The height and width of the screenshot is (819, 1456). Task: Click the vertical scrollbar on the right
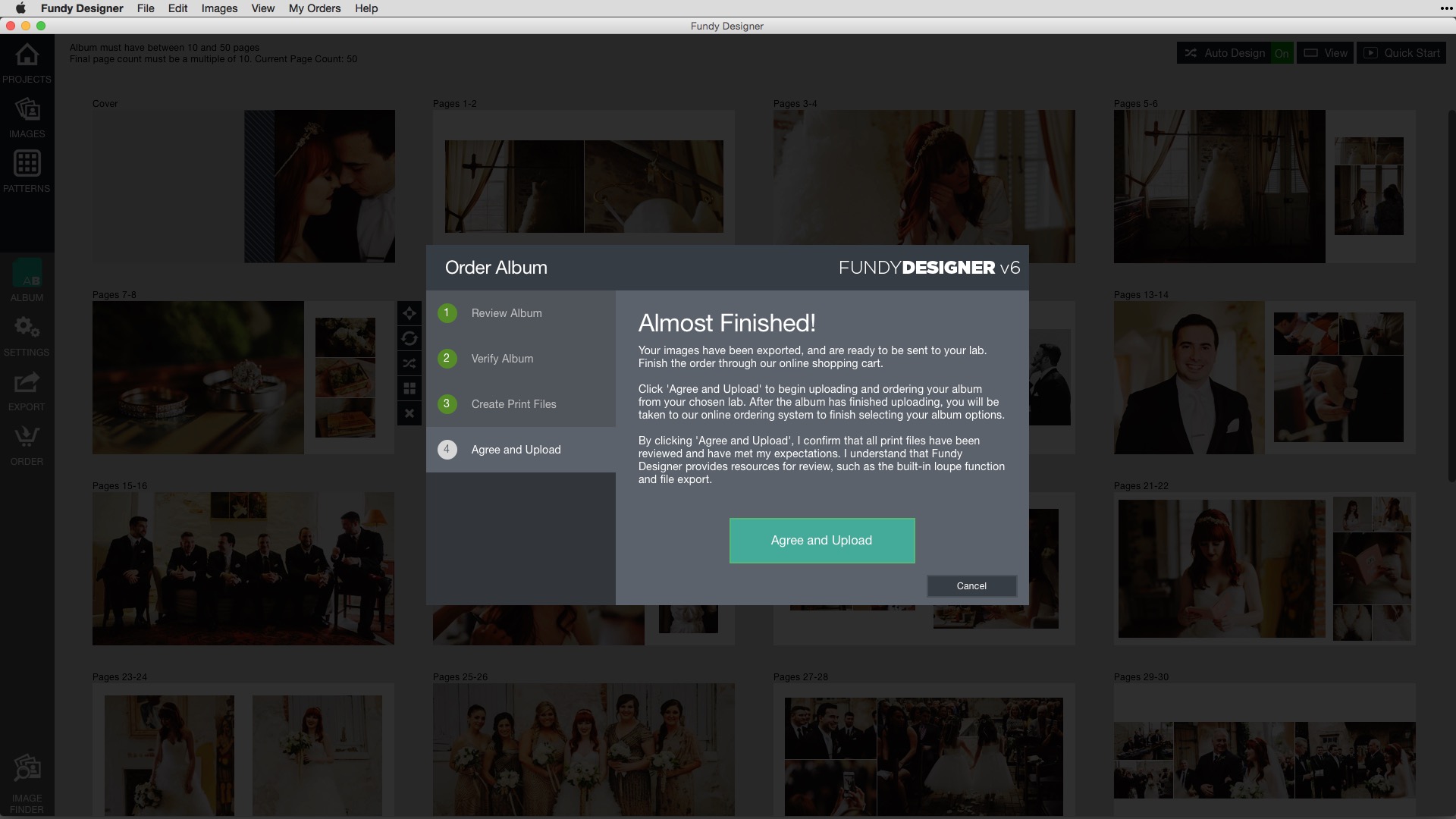(x=1451, y=296)
